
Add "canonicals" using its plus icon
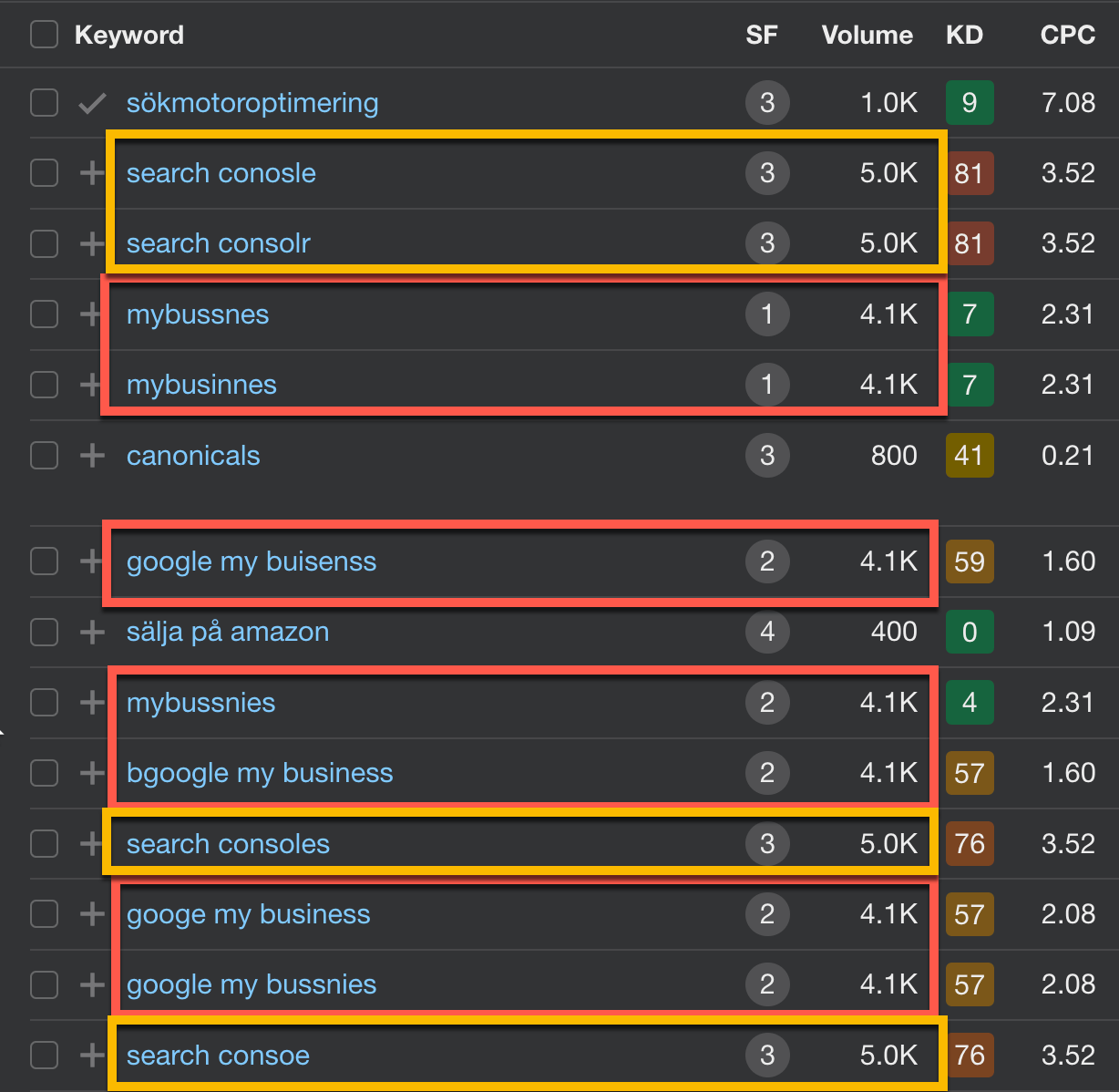pos(92,456)
